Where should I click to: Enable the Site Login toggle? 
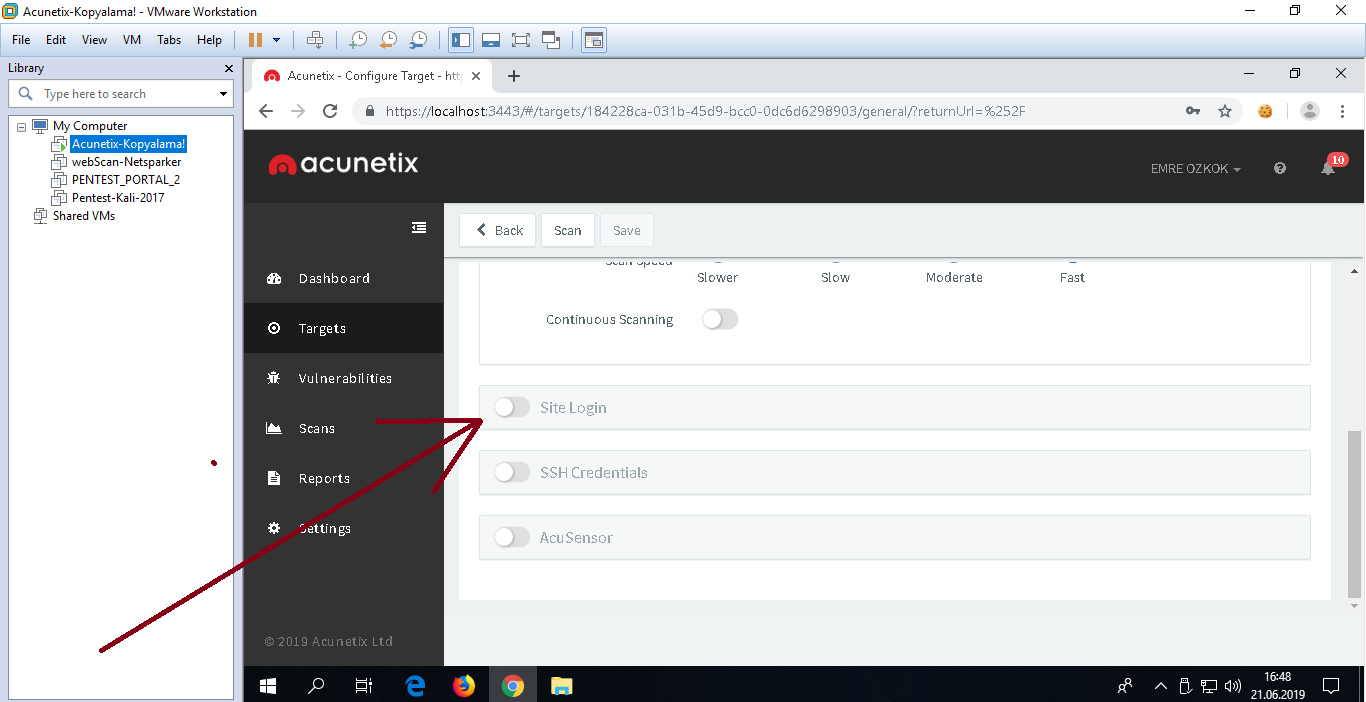[x=512, y=408]
